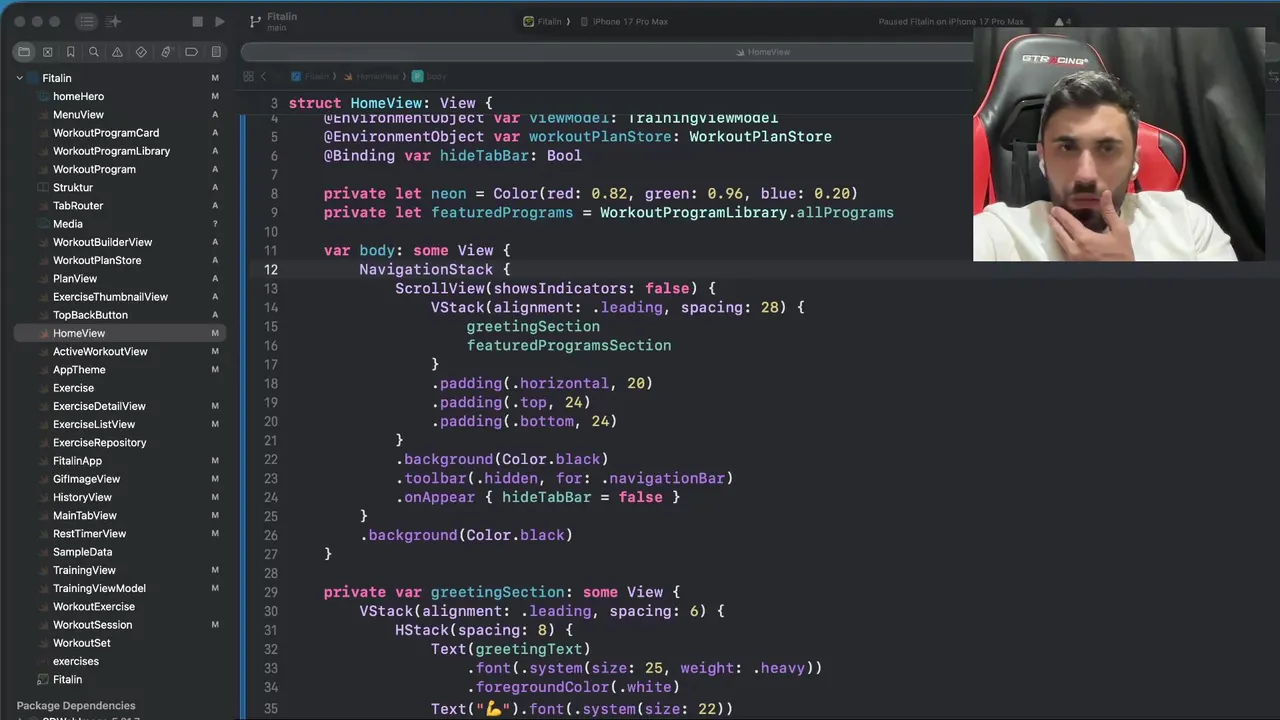Open ExerciseThumbnailView file
1280x720 pixels.
[110, 297]
